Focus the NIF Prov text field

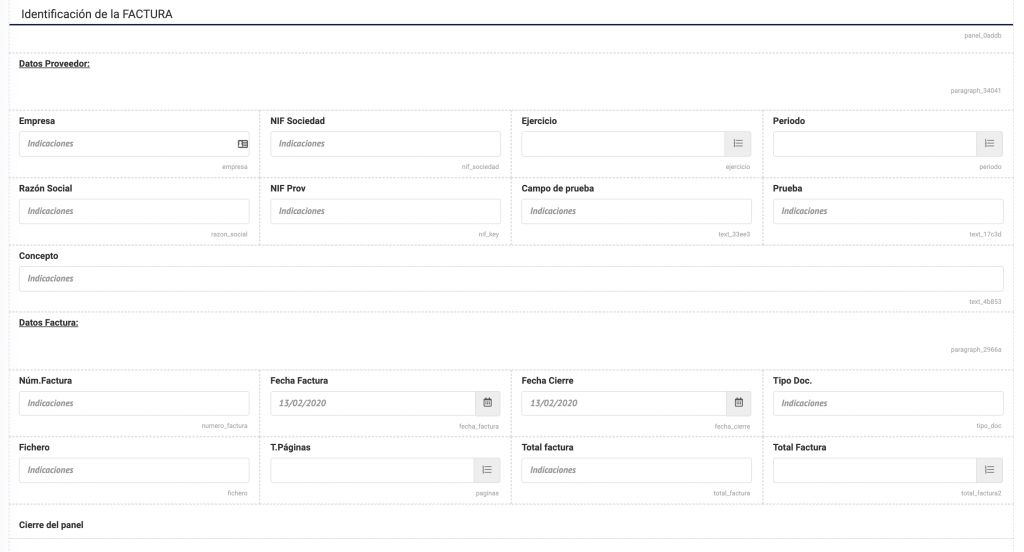(x=385, y=211)
